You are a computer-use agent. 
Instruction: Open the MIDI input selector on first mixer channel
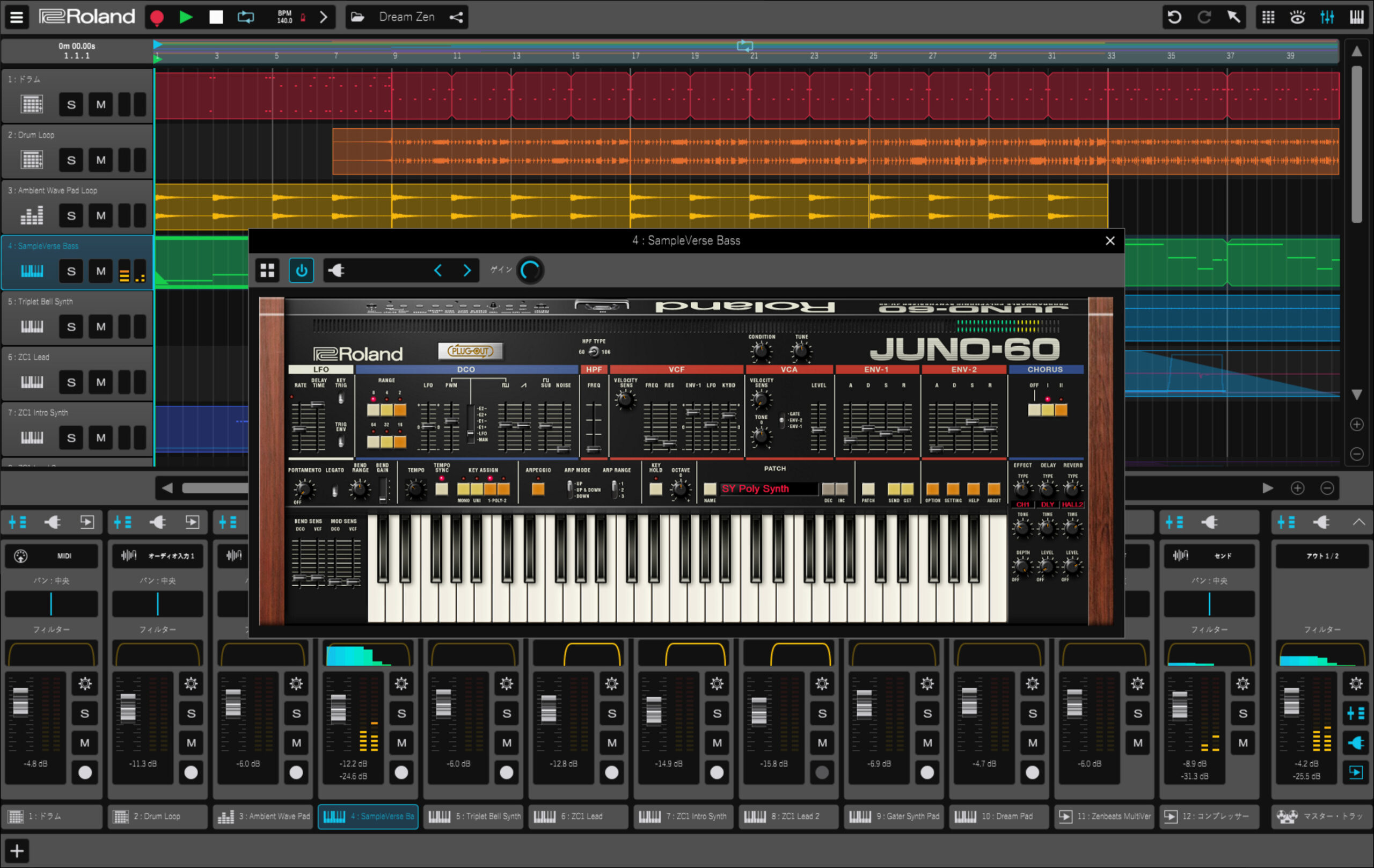coord(52,556)
